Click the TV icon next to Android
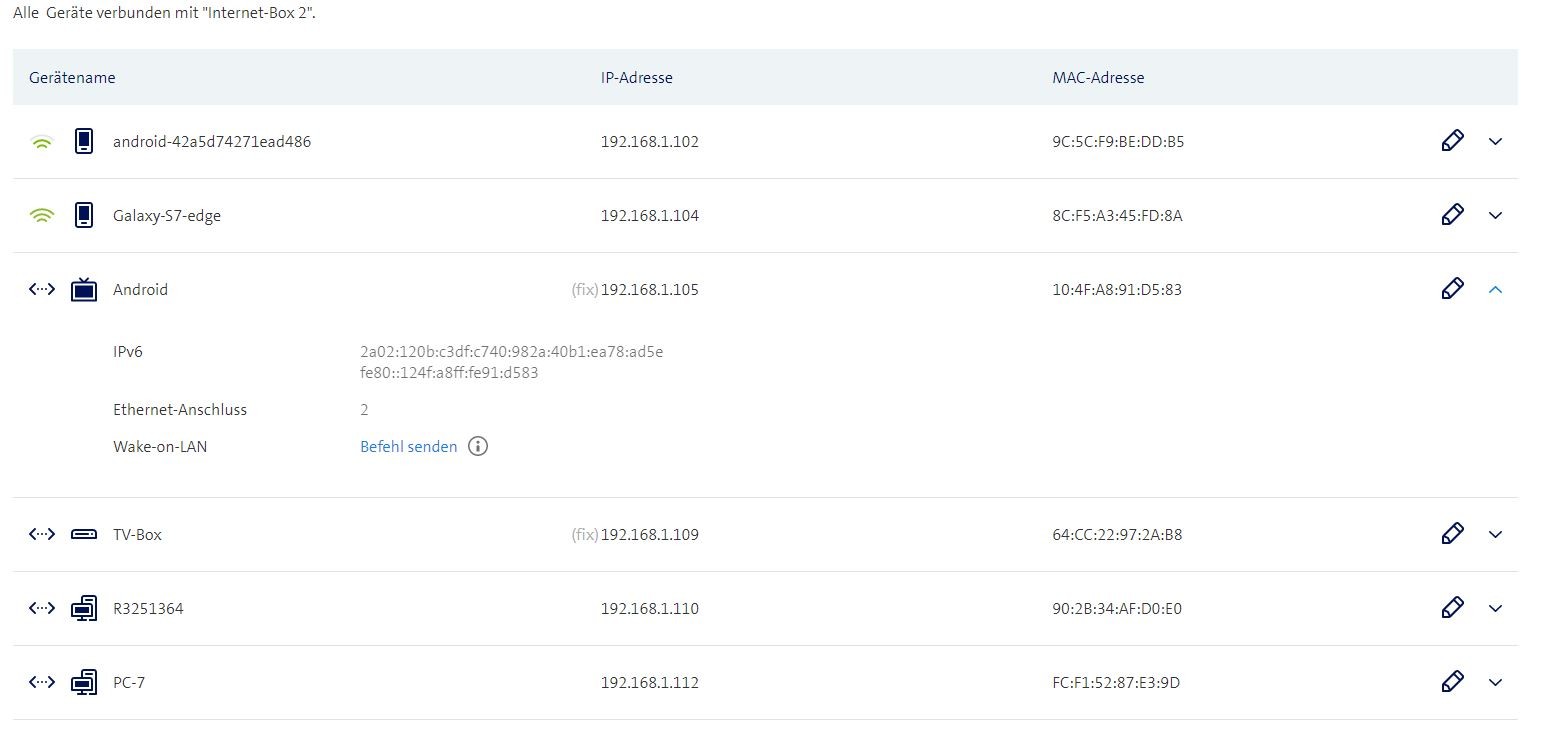Image resolution: width=1542 pixels, height=740 pixels. (x=84, y=290)
